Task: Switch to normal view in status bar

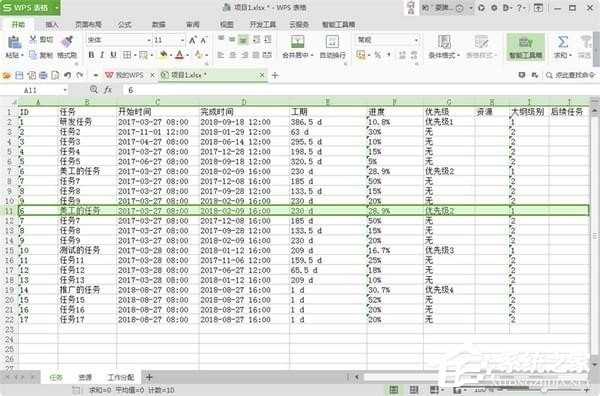Action: click(394, 390)
